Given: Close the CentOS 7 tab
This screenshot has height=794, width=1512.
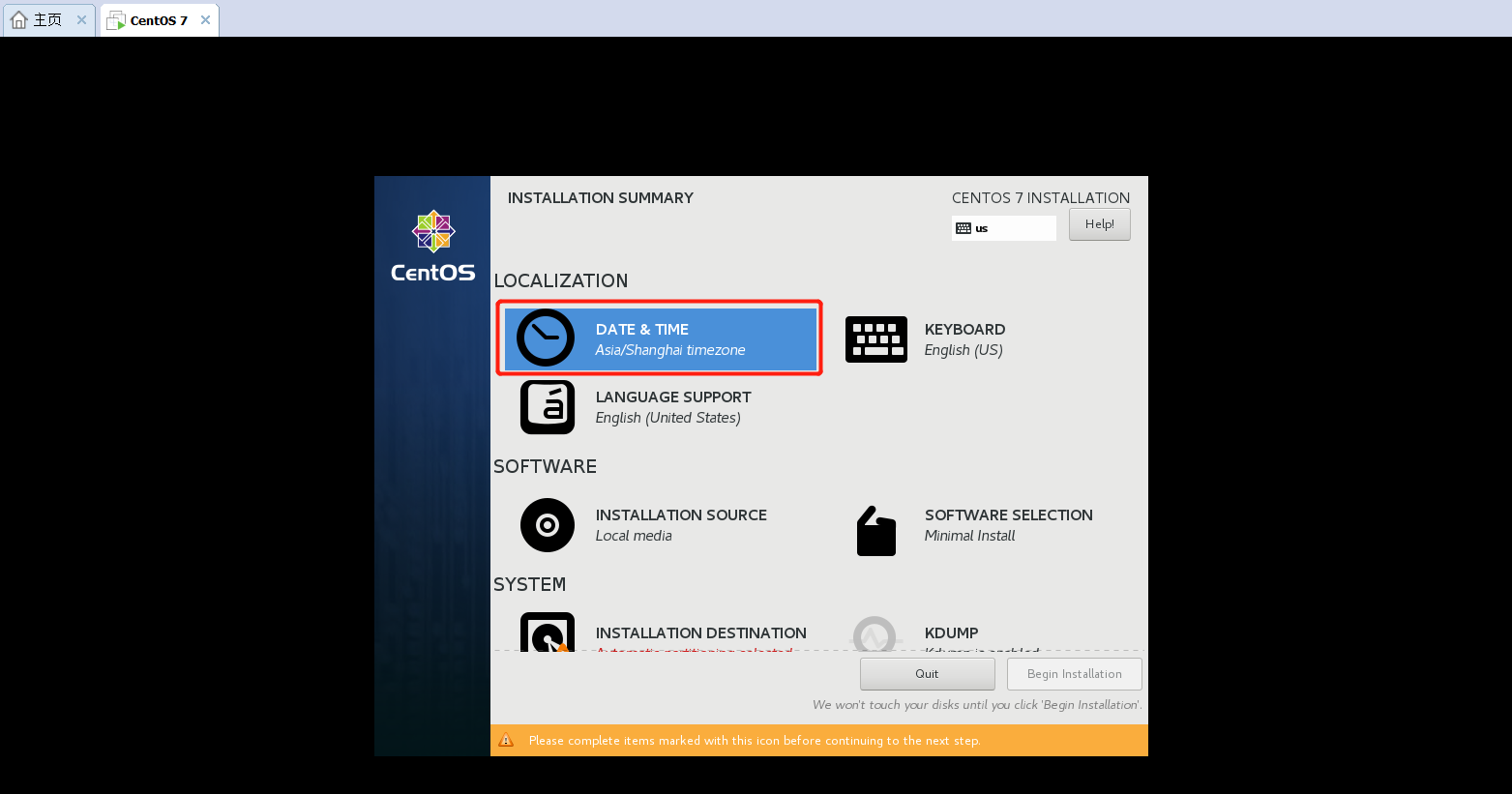Looking at the screenshot, I should tap(205, 19).
